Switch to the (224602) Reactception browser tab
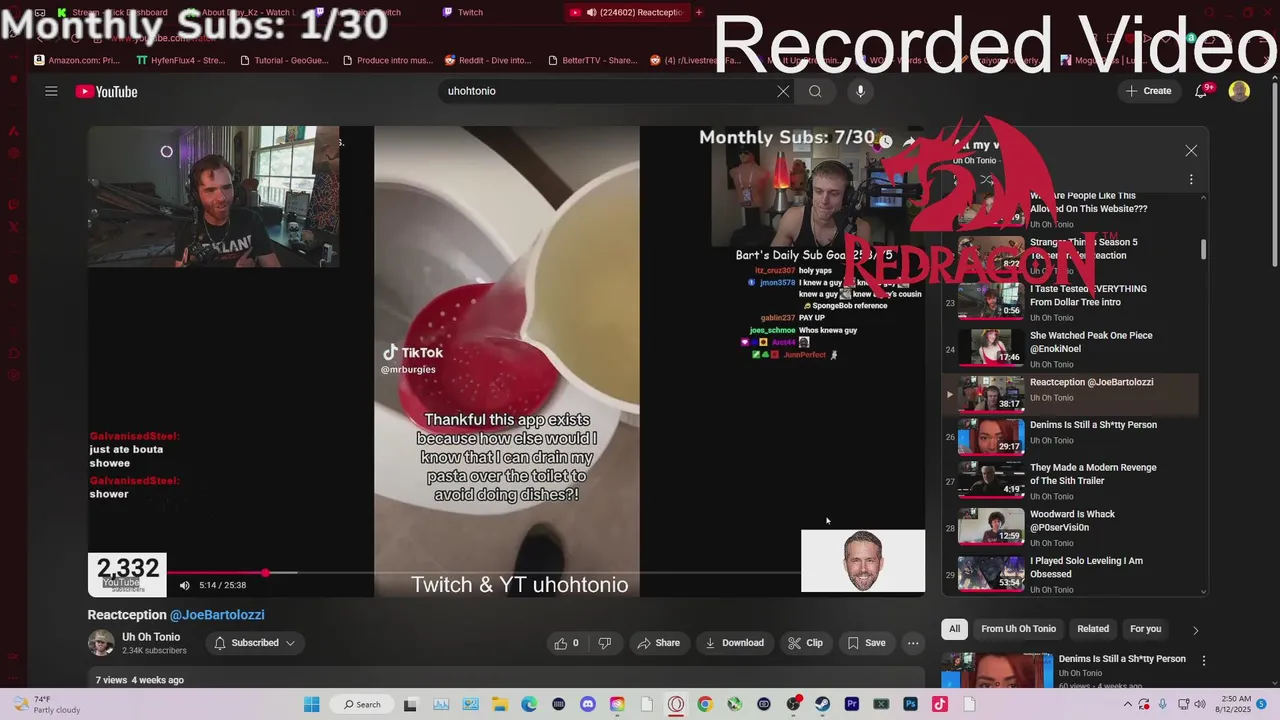 tap(628, 13)
